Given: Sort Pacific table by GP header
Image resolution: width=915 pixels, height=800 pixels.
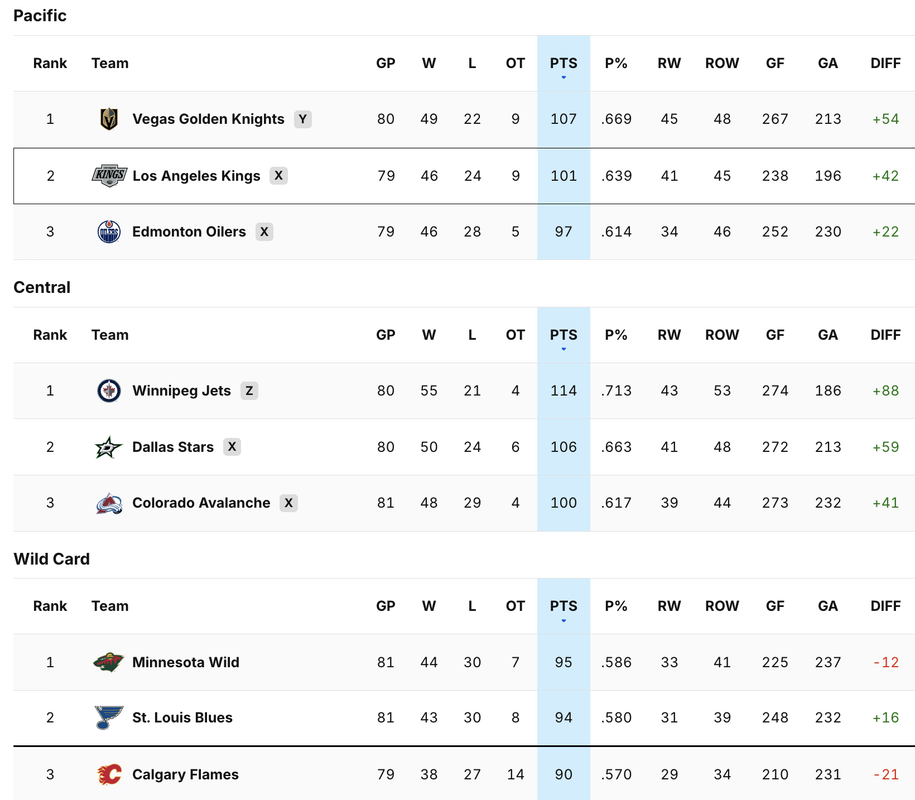Looking at the screenshot, I should [x=386, y=63].
